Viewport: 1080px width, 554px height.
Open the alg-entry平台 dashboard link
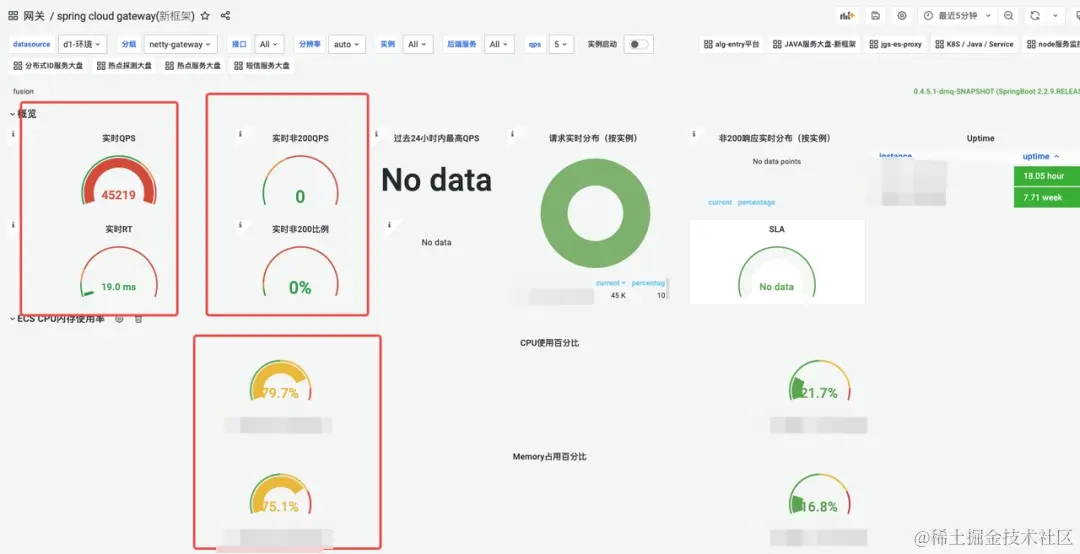click(731, 44)
